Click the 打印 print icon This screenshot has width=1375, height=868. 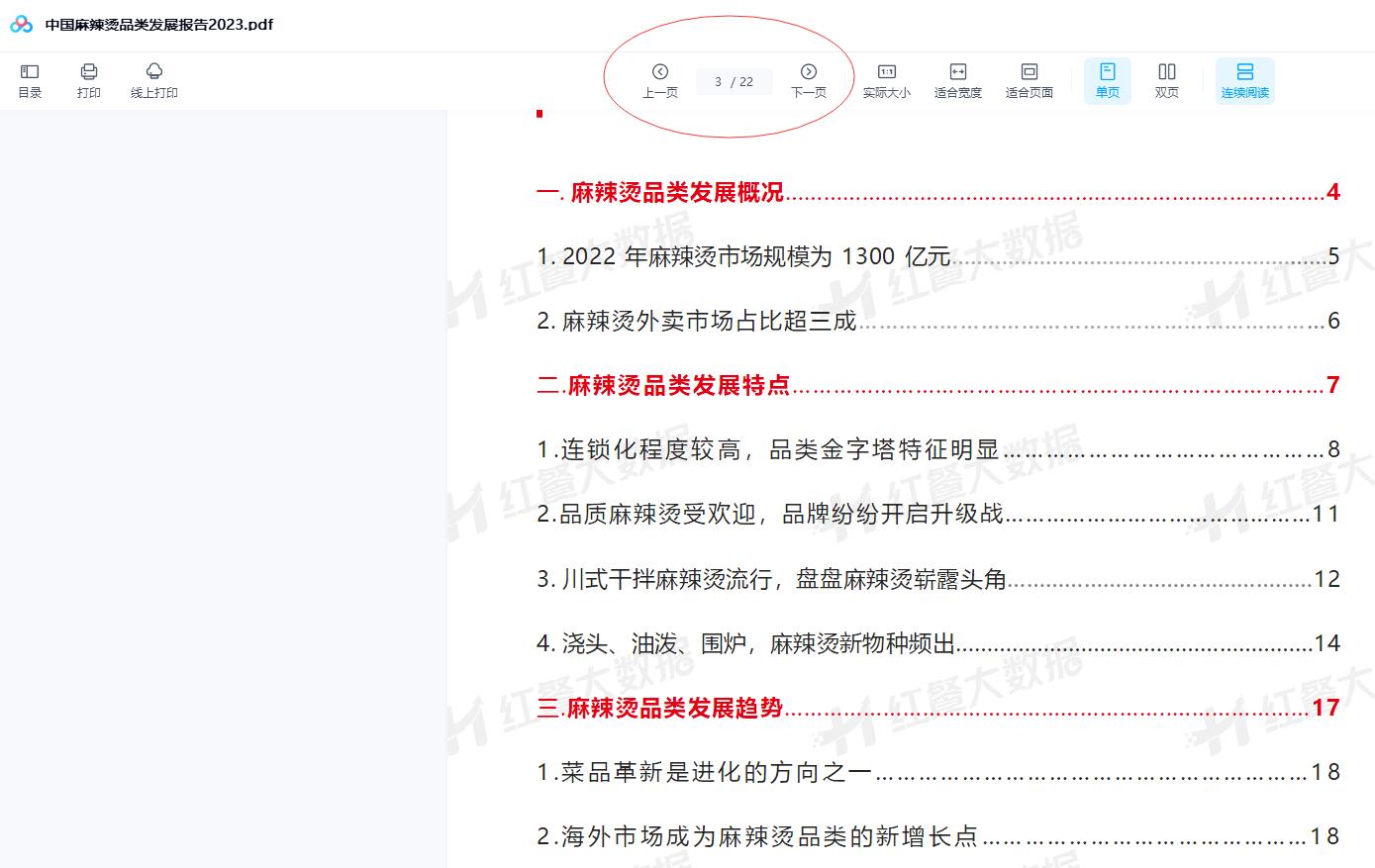tap(89, 80)
